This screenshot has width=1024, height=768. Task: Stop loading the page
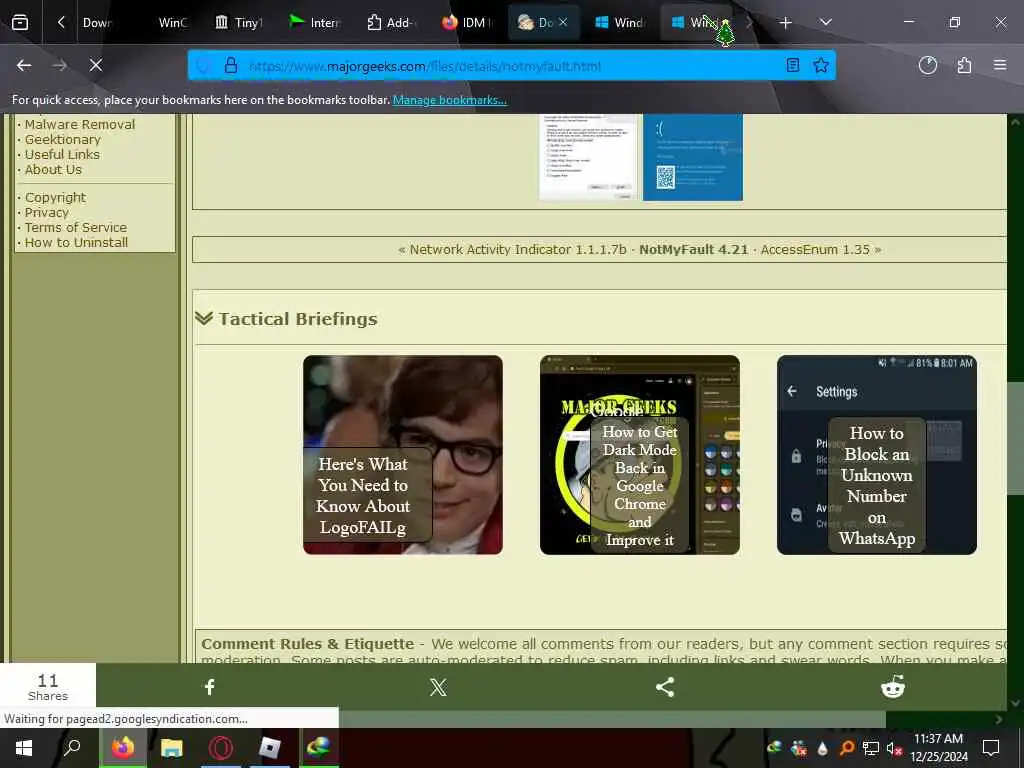(x=95, y=65)
